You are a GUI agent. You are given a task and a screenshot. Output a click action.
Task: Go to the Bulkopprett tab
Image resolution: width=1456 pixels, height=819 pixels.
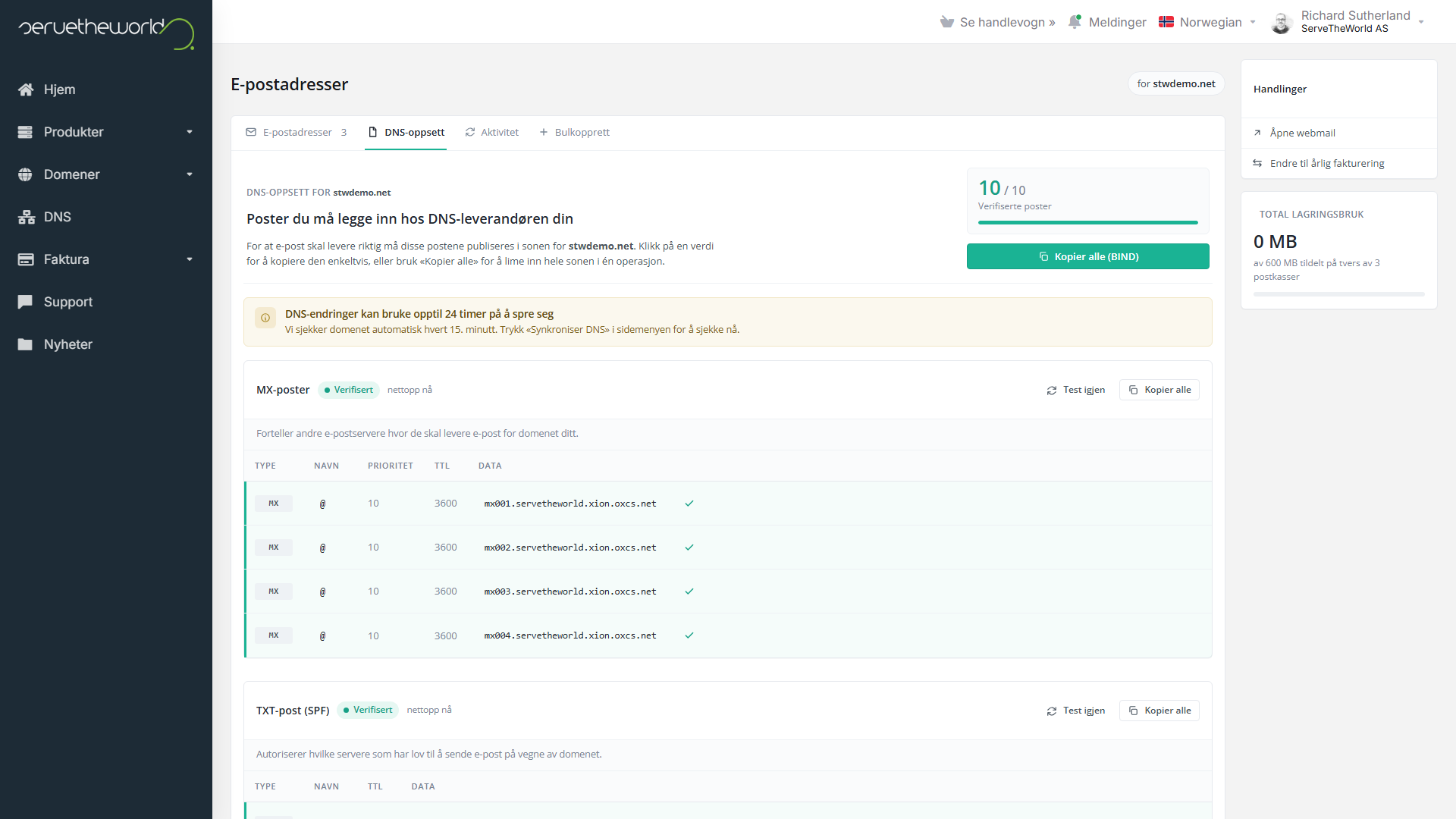[574, 132]
